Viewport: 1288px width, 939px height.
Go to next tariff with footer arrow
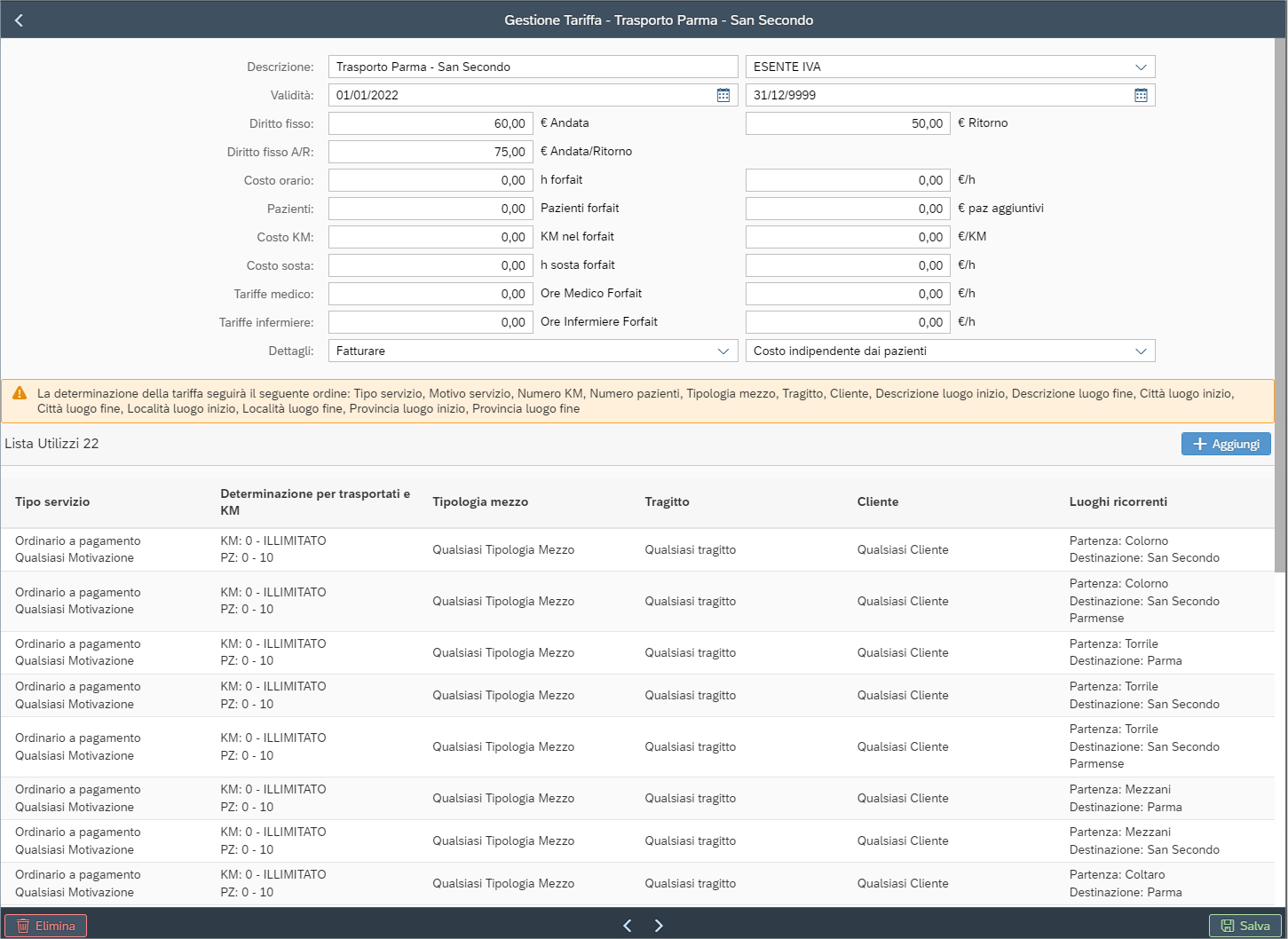coord(659,926)
